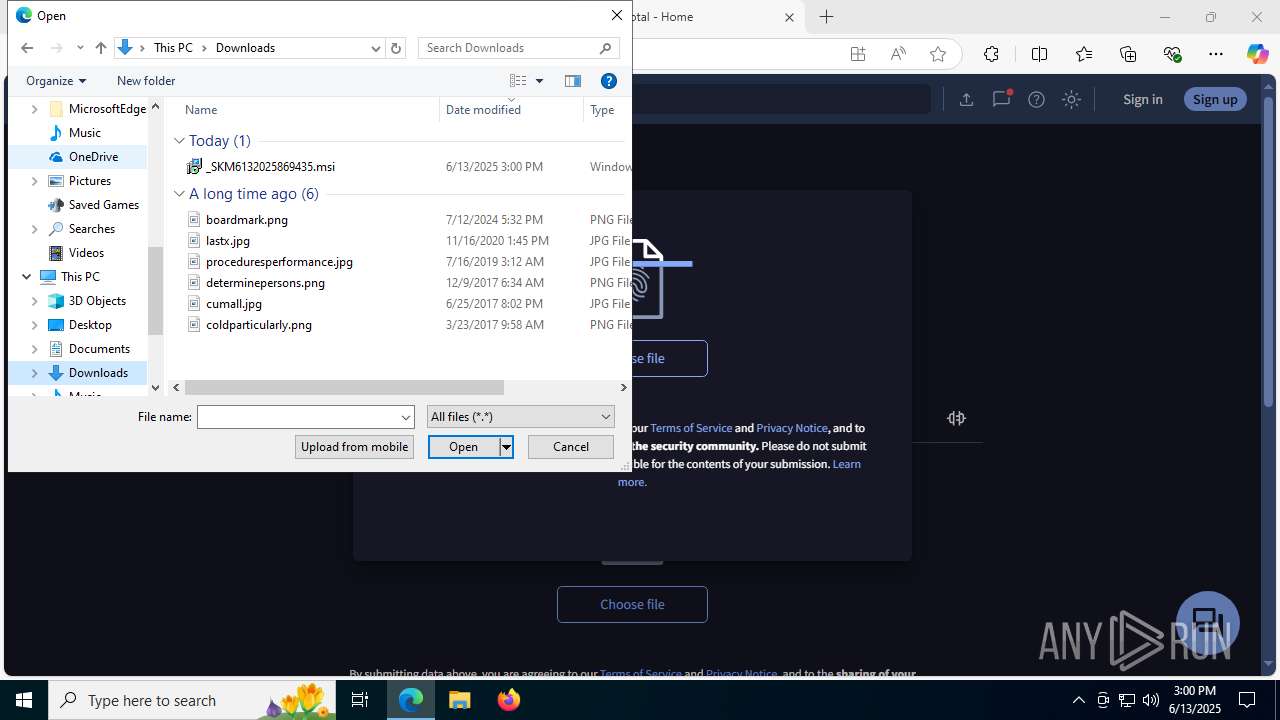Open the All files type filter combo
This screenshot has width=1280, height=720.
(x=520, y=417)
